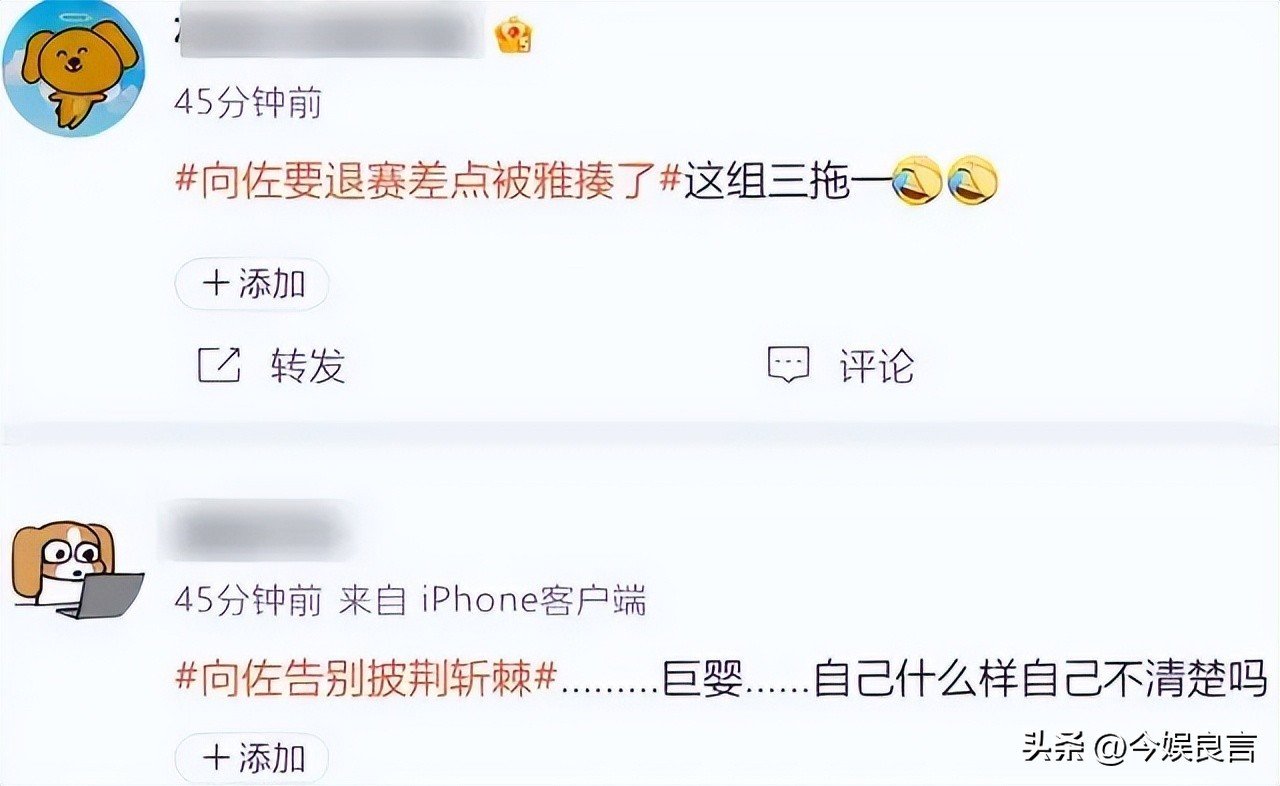This screenshot has height=786, width=1280.
Task: Open hashtag #向佐告别披荆斩棘#
Action: pos(366,680)
